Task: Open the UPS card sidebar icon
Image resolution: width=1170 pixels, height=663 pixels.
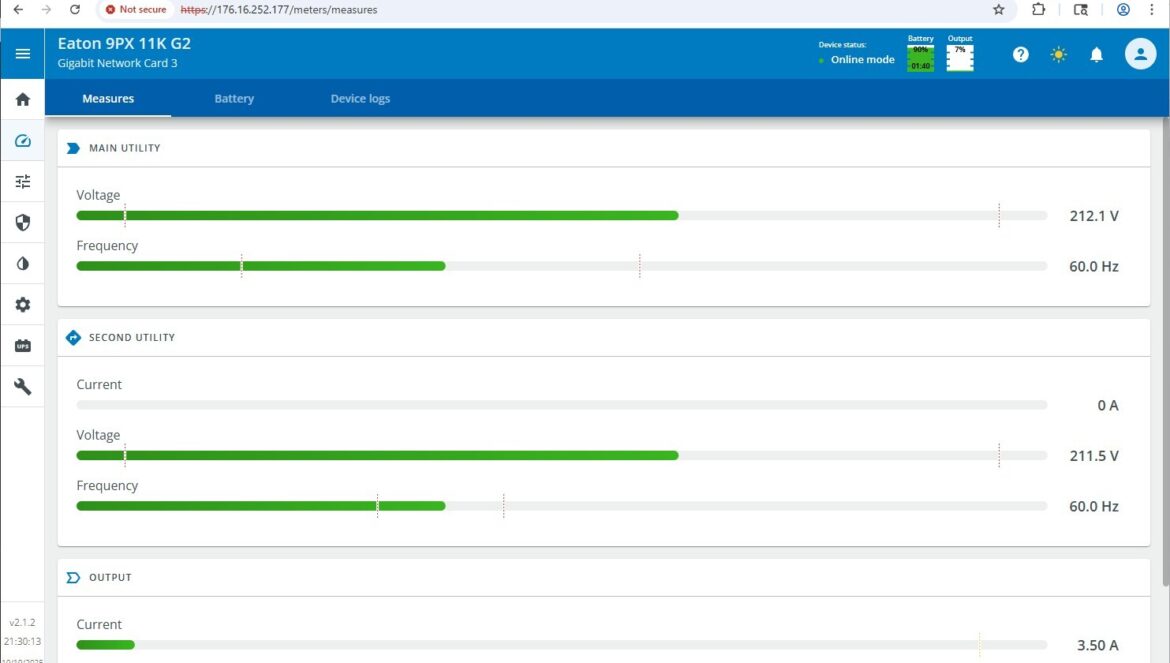Action: point(22,346)
